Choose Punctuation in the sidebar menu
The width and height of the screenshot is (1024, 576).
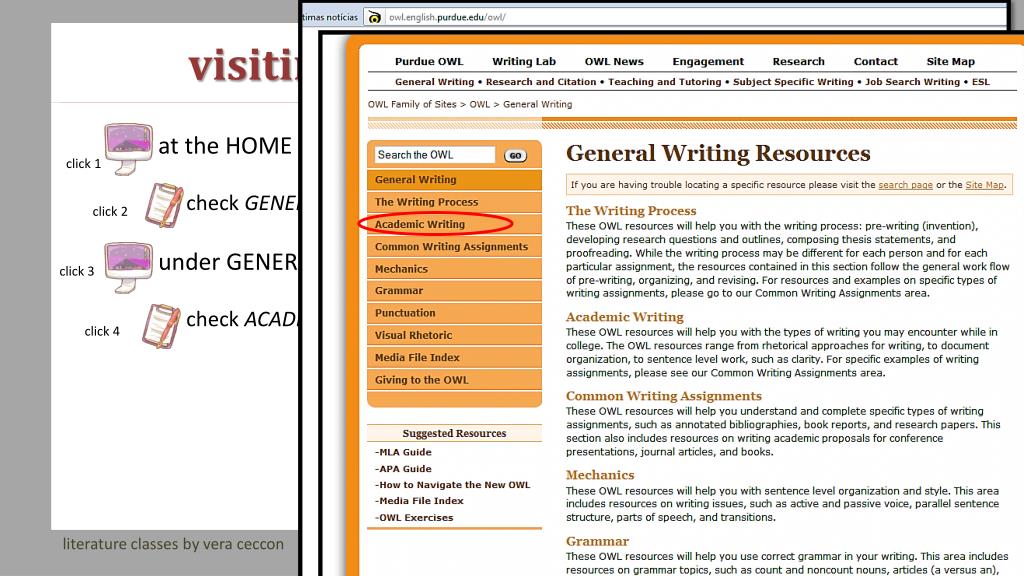coord(455,313)
